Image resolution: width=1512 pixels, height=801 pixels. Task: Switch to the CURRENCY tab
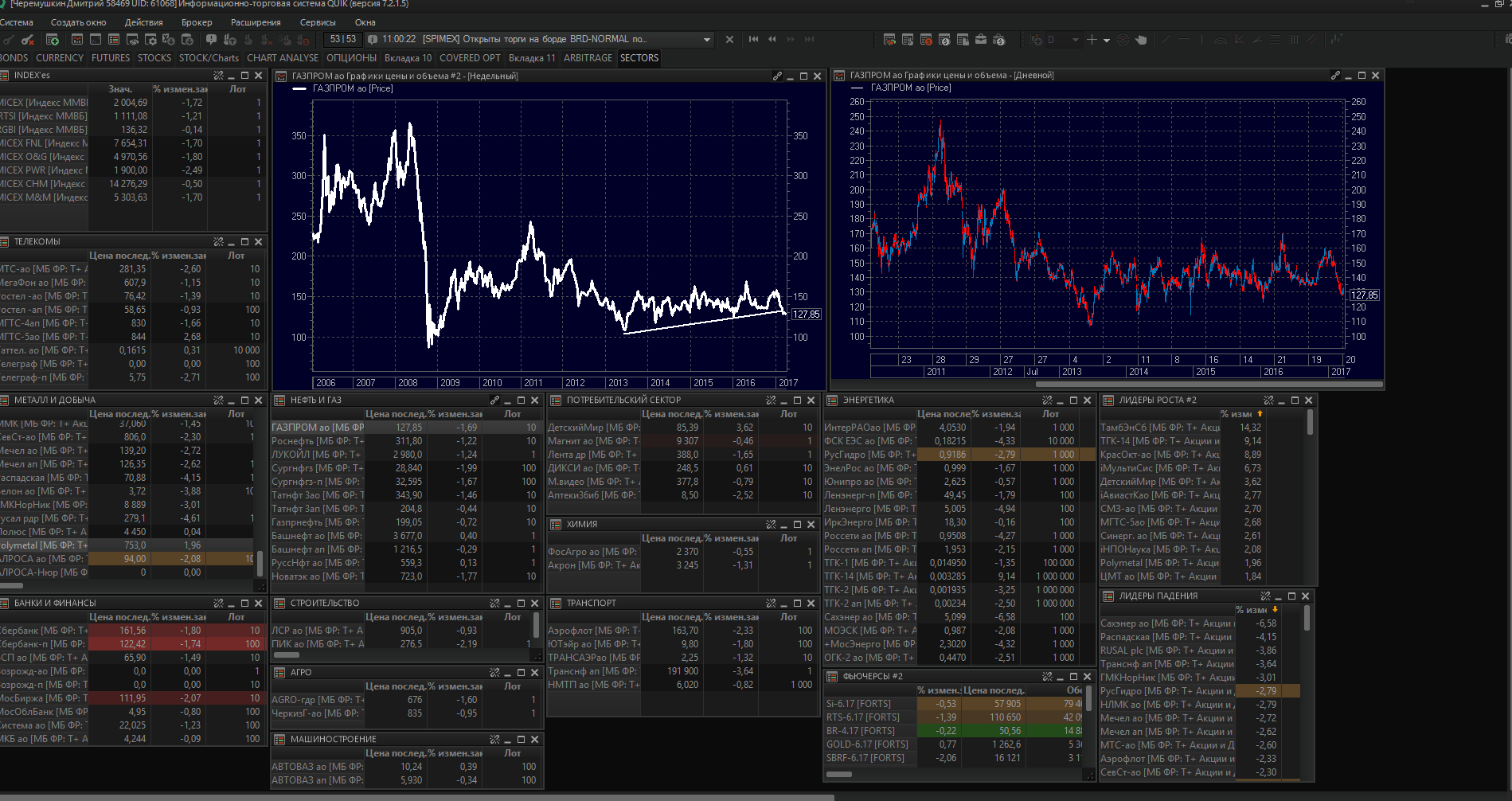60,58
